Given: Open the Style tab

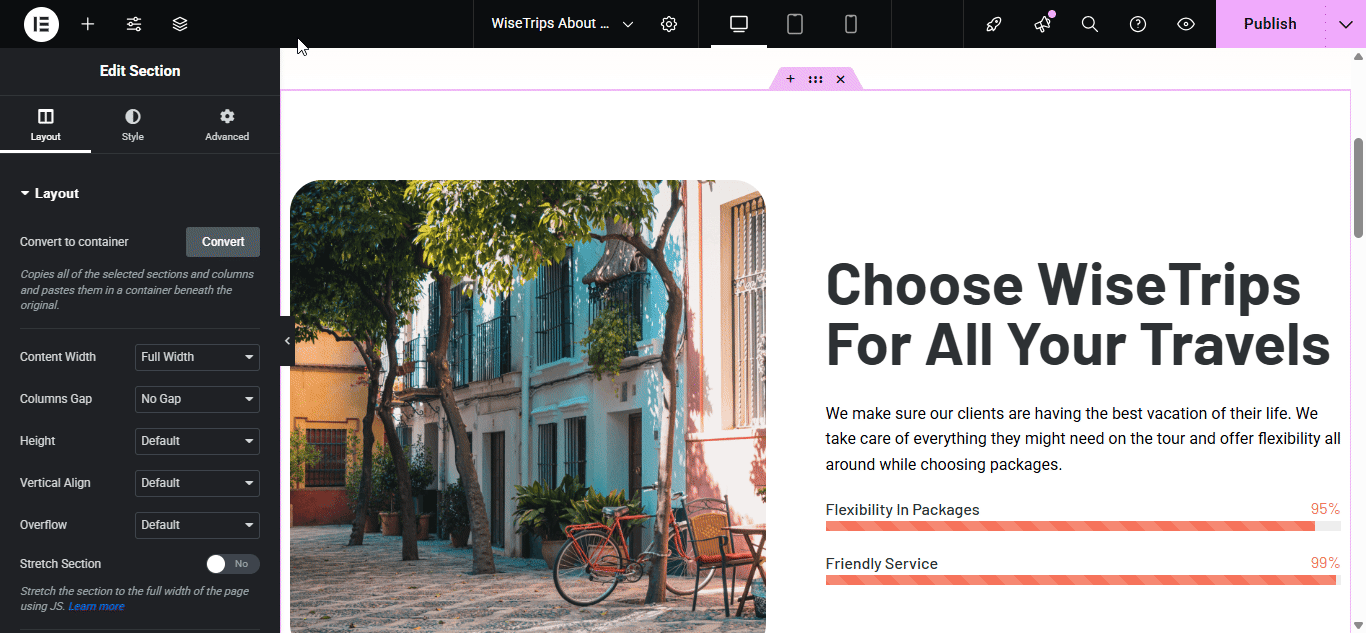Looking at the screenshot, I should pos(133,125).
